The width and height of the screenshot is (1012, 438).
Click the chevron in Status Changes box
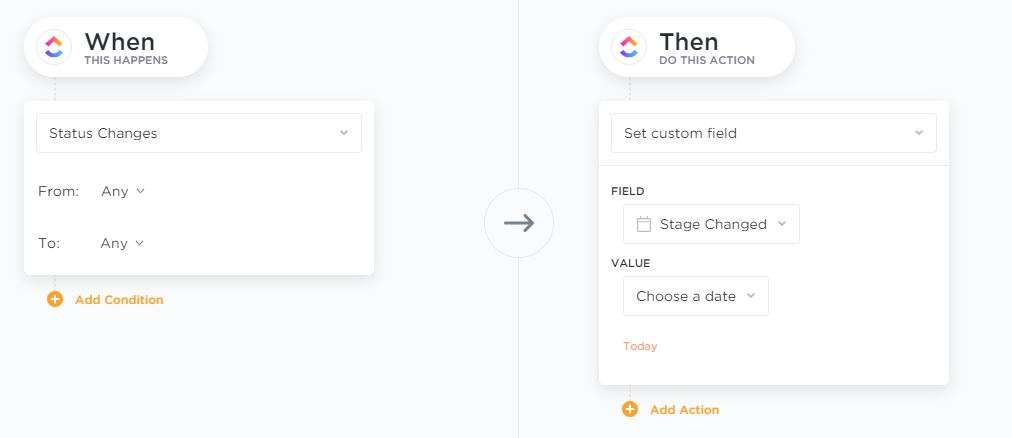[344, 133]
